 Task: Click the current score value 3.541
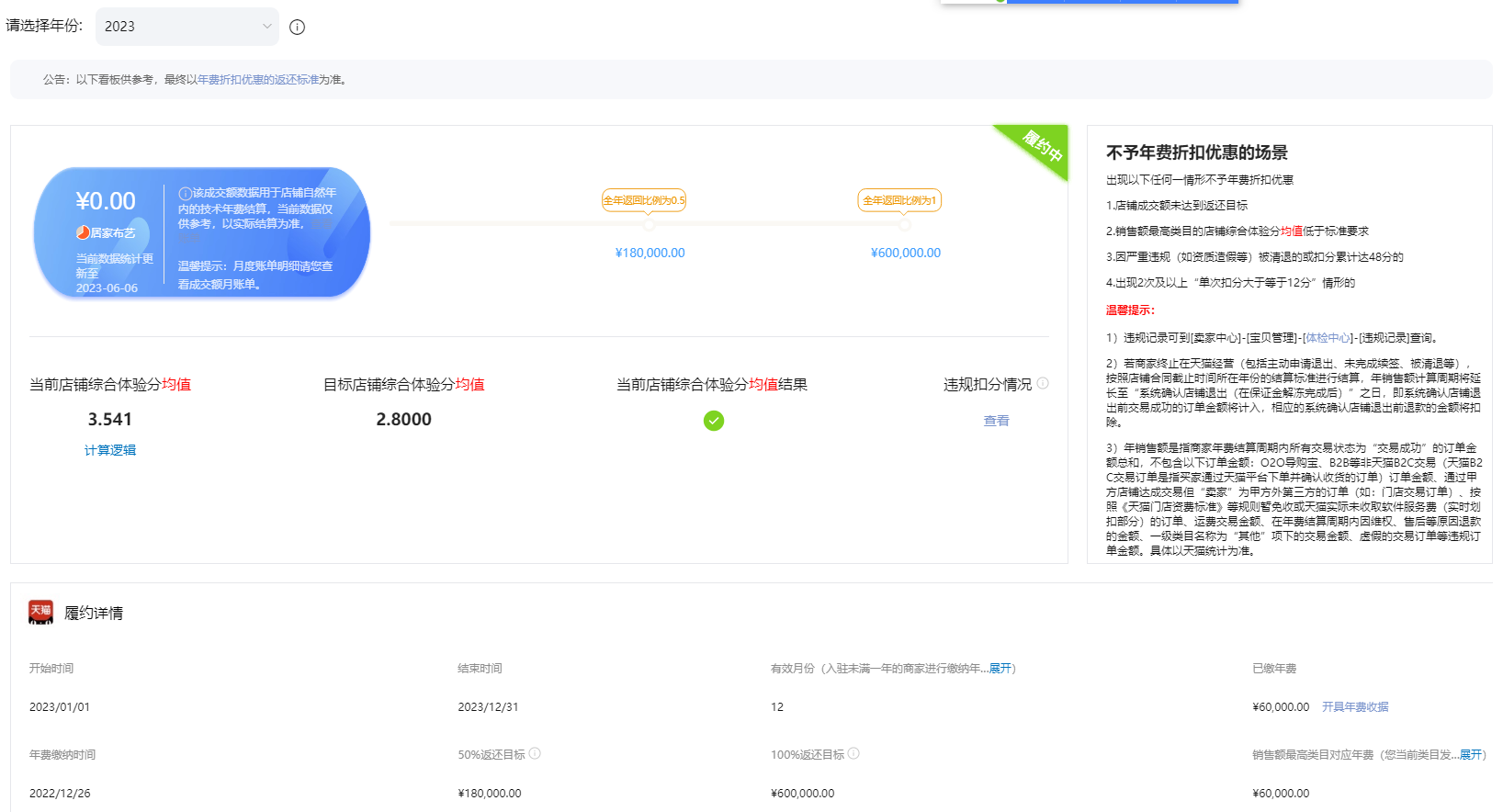[x=110, y=419]
